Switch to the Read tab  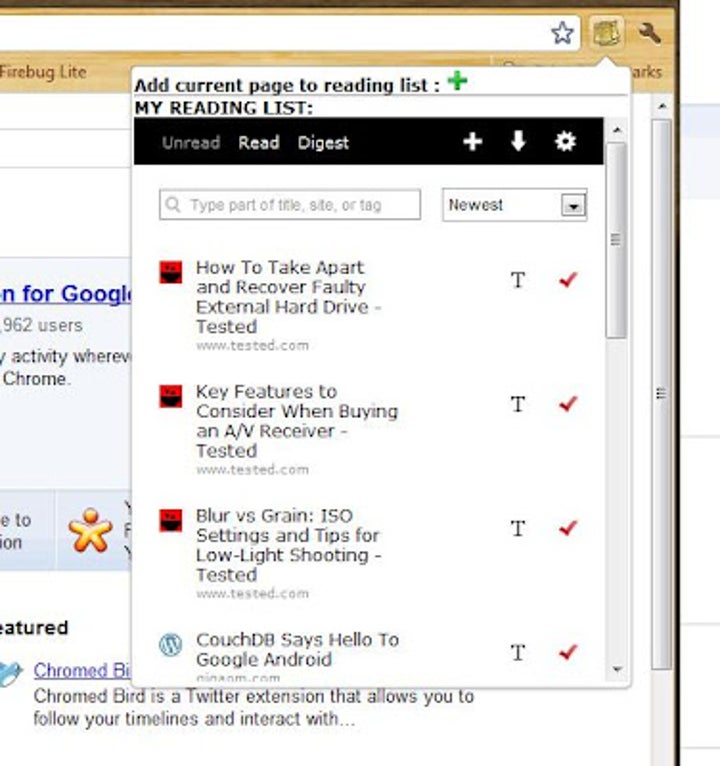(258, 143)
